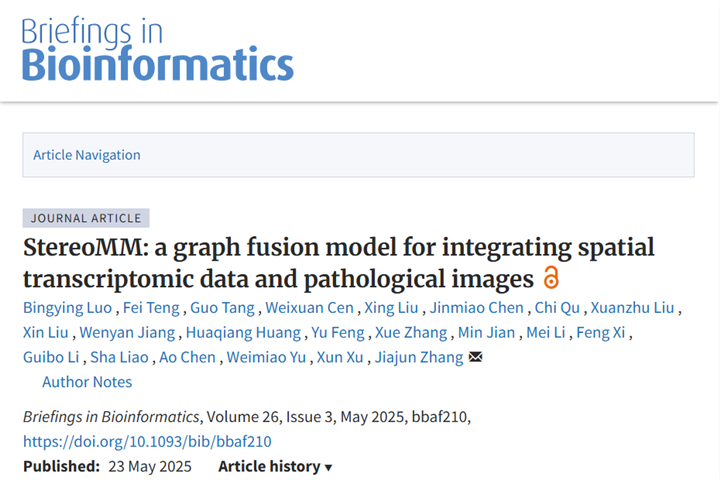Image resolution: width=720 pixels, height=480 pixels.
Task: Click author Xun Xu
Action: point(340,357)
